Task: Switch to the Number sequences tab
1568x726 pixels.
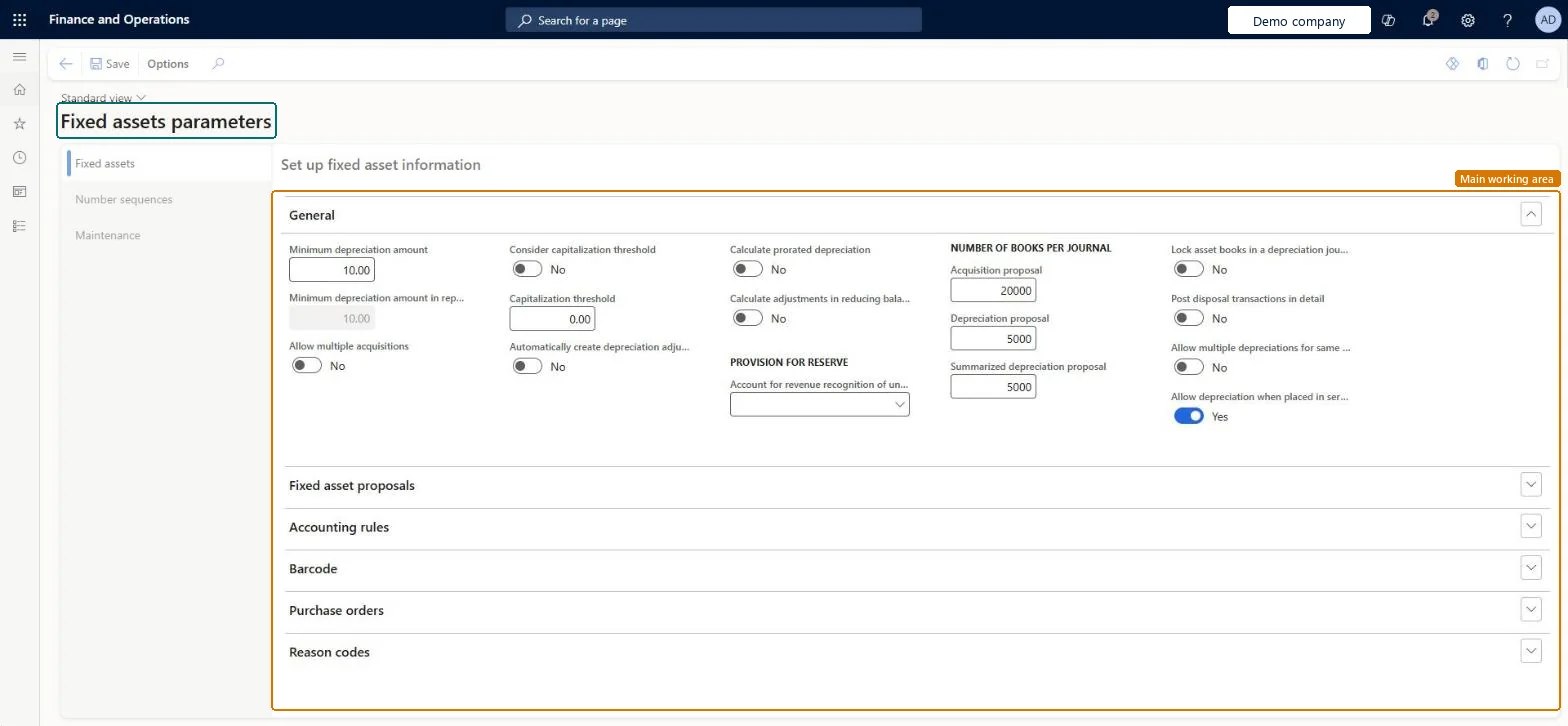Action: [x=124, y=199]
